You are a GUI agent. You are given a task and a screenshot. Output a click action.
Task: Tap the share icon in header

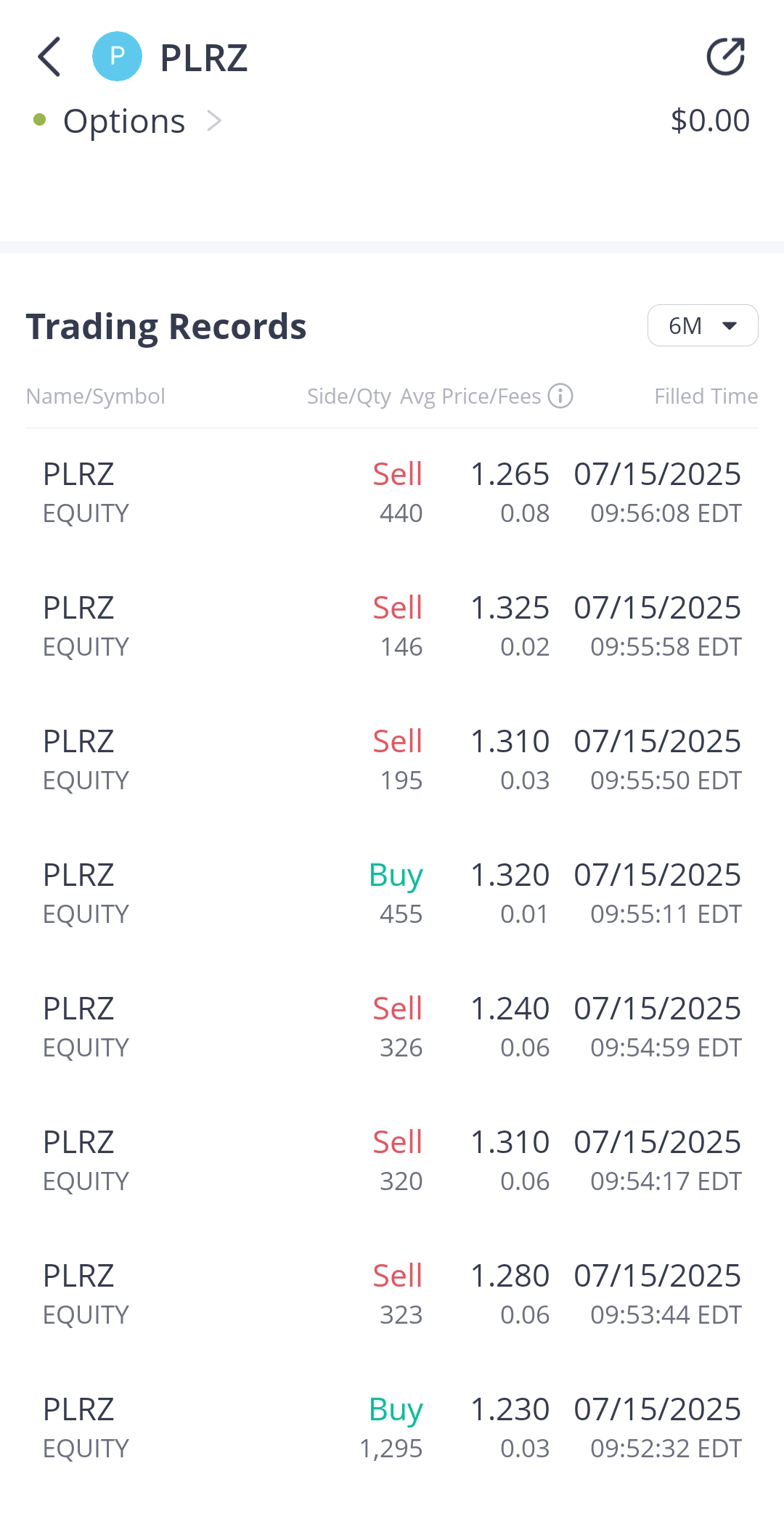coord(726,57)
